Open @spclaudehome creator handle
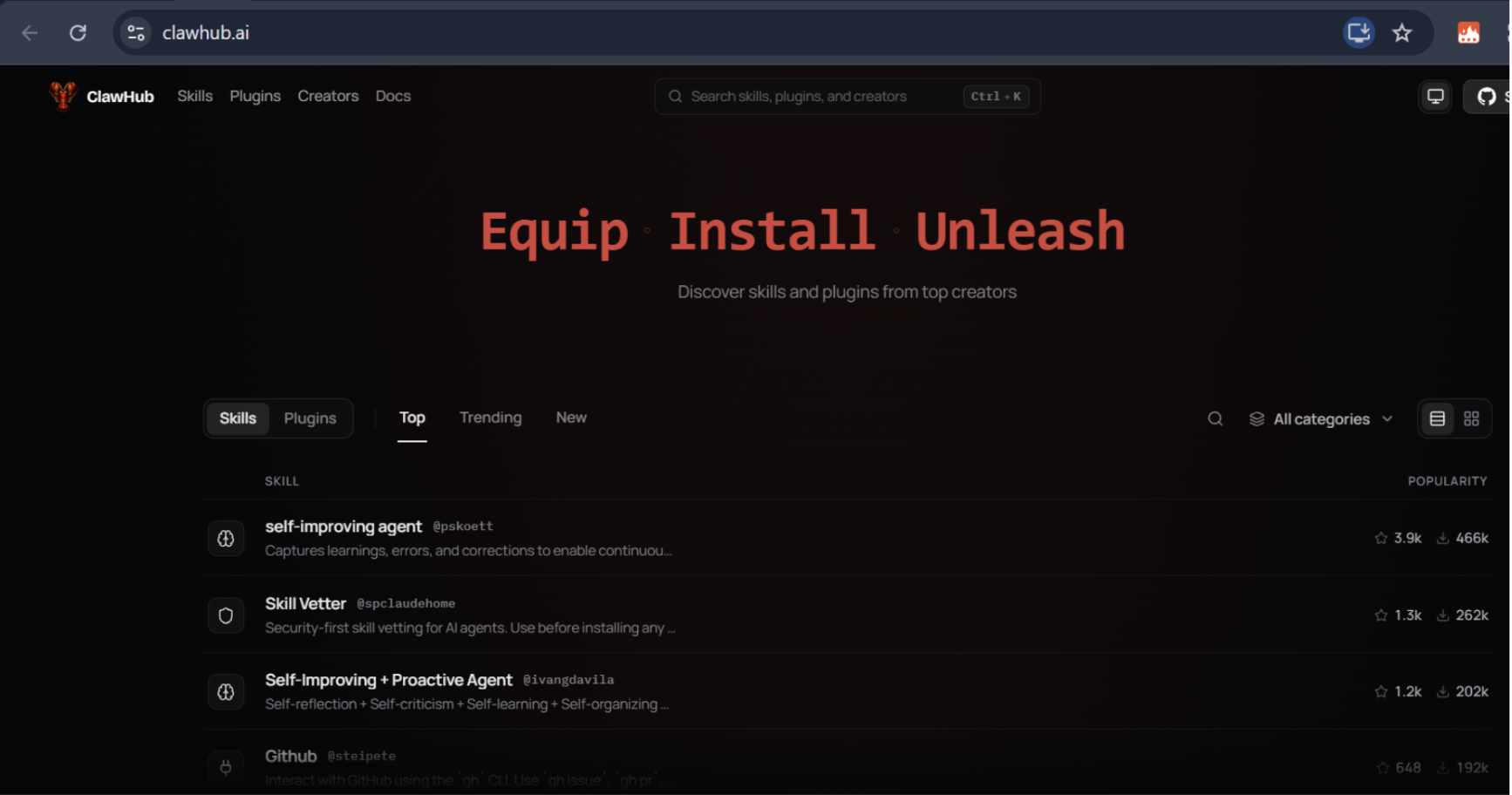Viewport: 1512px width, 795px height. (x=405, y=603)
